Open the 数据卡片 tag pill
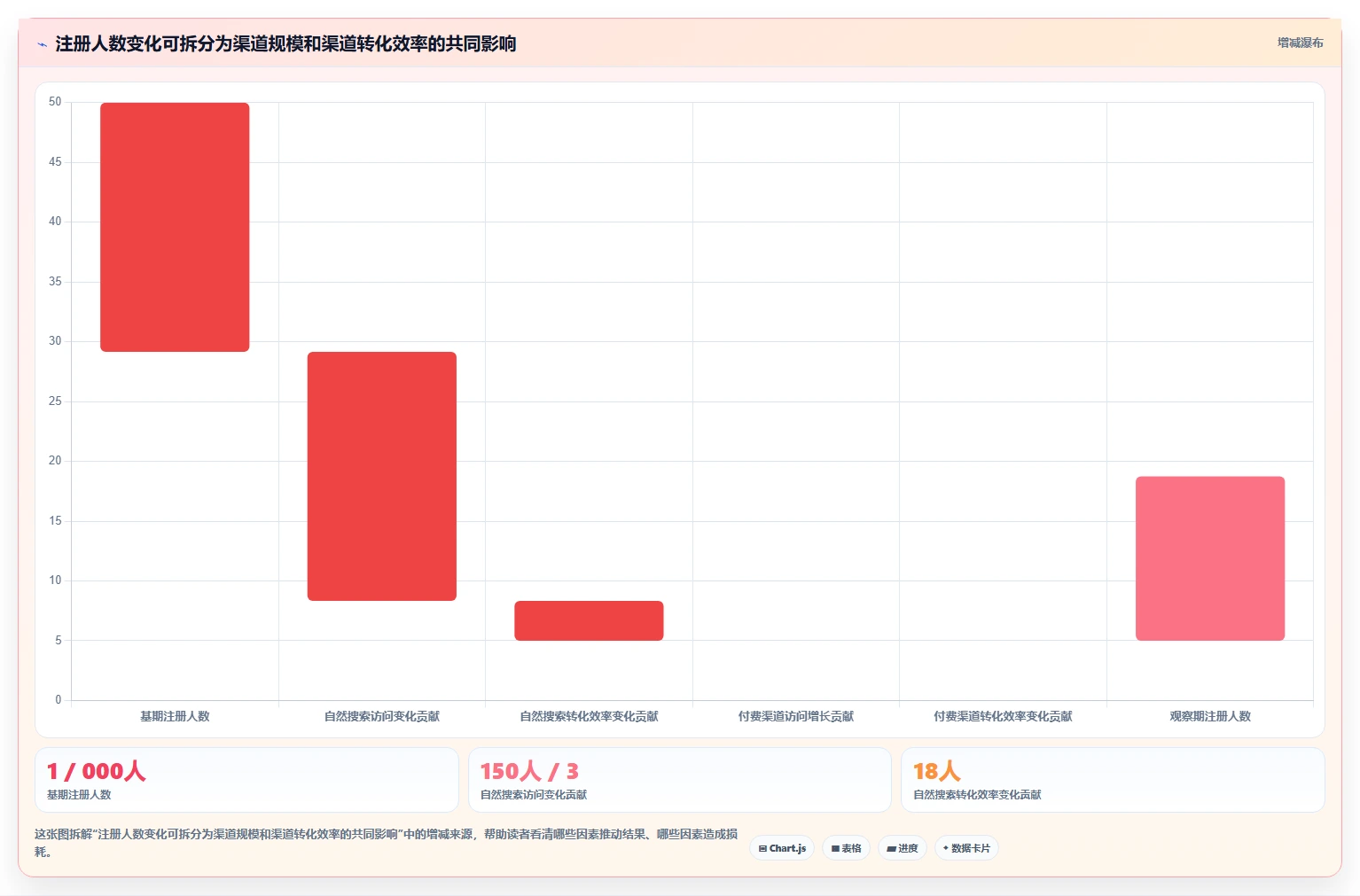Screen dimensions: 1360x896 point(966,848)
